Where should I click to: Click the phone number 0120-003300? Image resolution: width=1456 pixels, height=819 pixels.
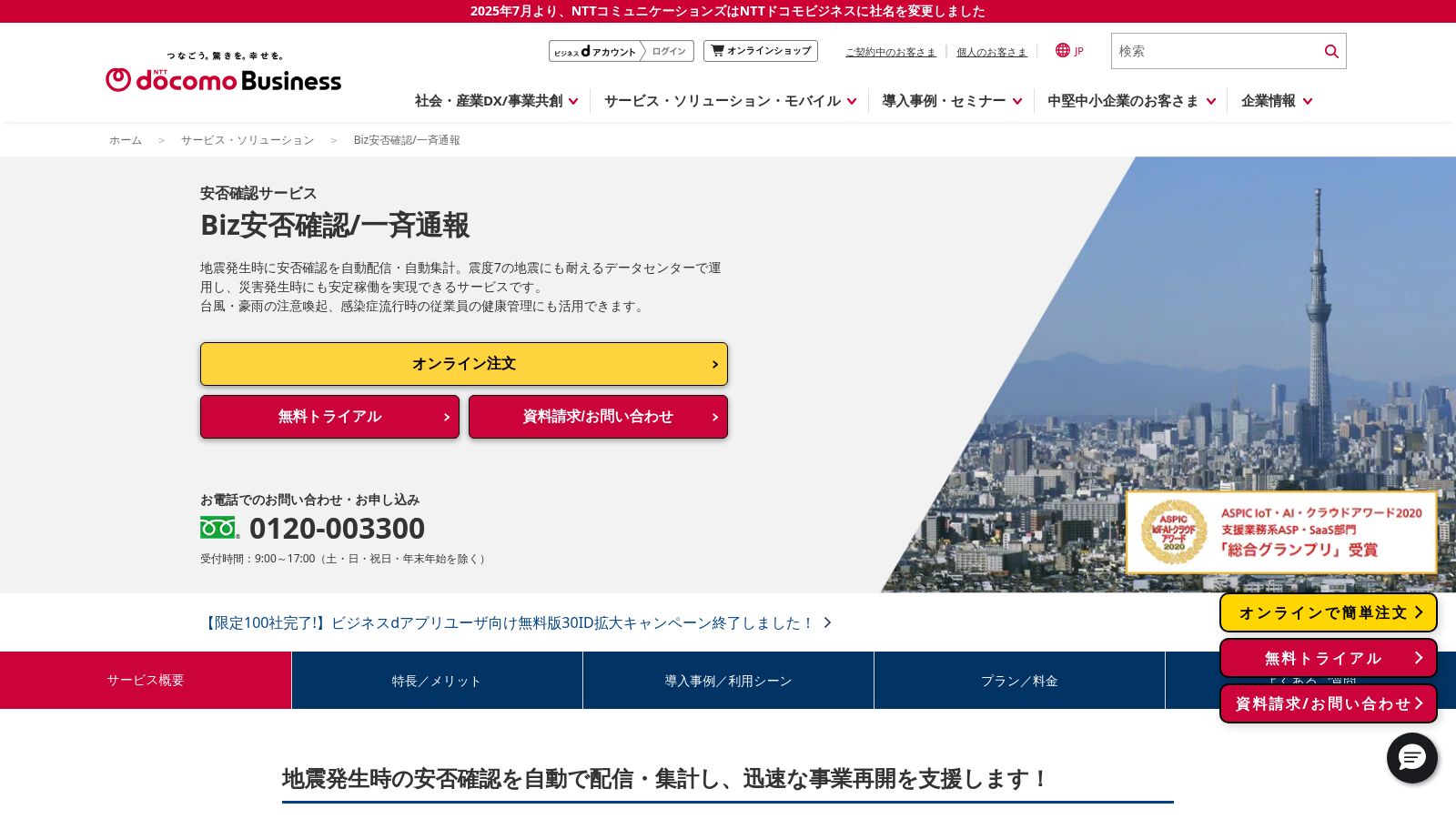(337, 528)
